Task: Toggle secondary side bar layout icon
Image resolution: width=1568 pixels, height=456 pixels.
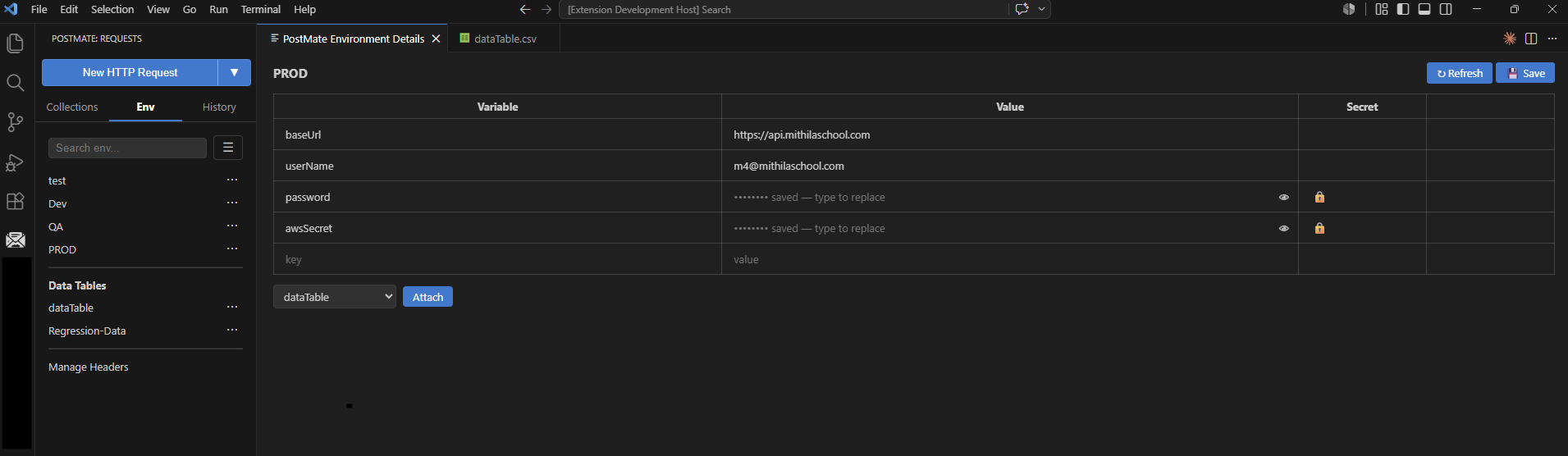Action: tap(1446, 9)
